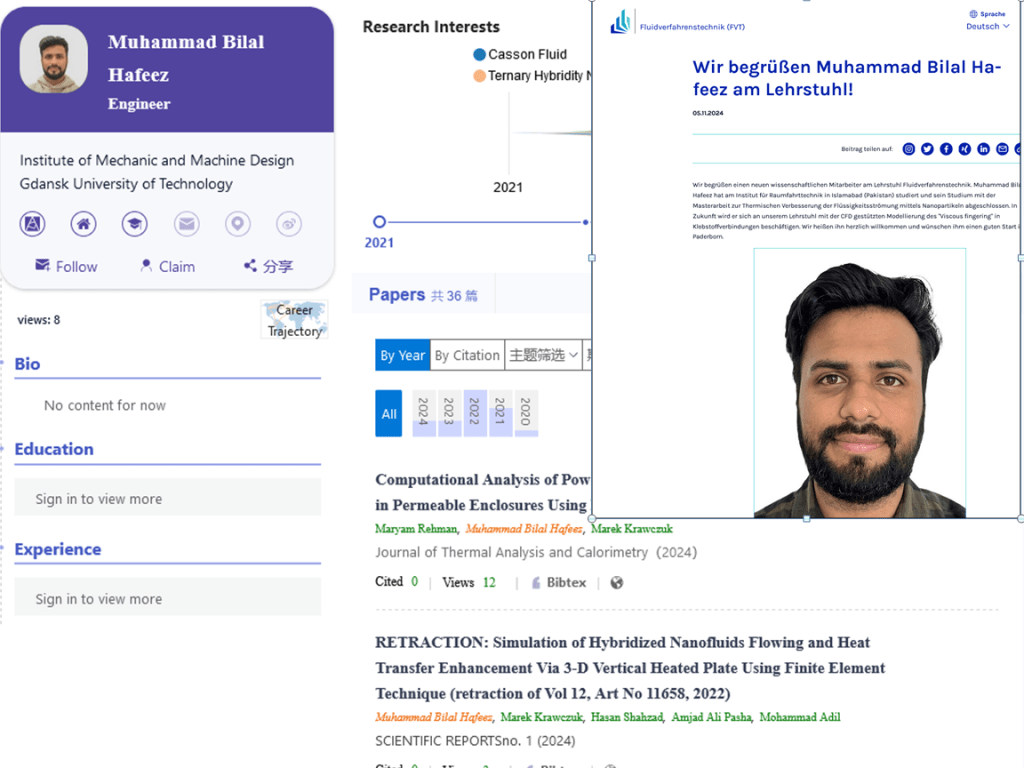Image resolution: width=1024 pixels, height=768 pixels.
Task: Share article via LinkedIn icon
Action: [x=984, y=149]
